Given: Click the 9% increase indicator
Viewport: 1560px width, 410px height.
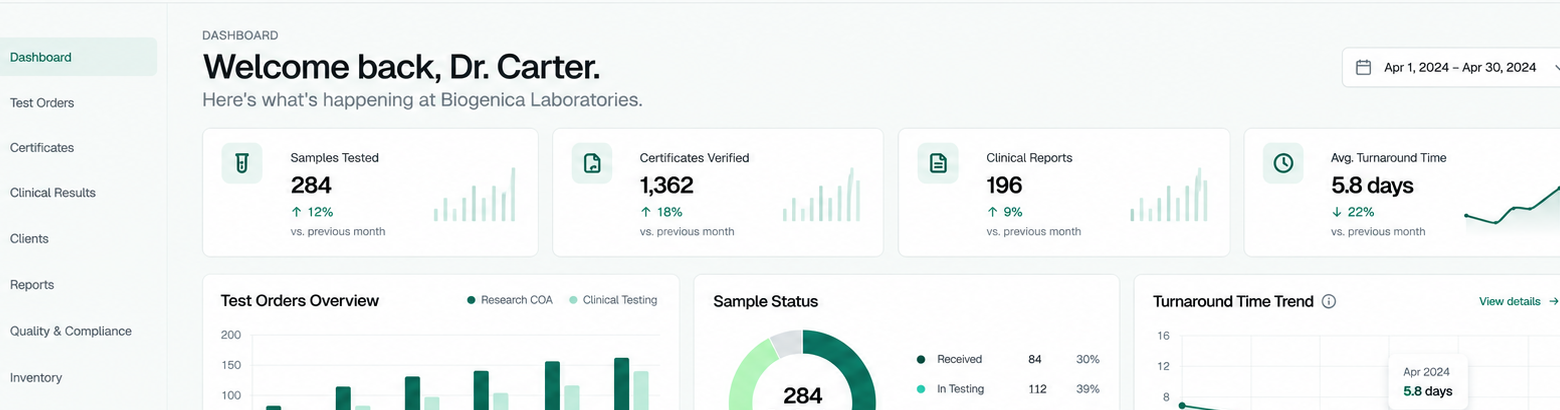Looking at the screenshot, I should 1004,212.
